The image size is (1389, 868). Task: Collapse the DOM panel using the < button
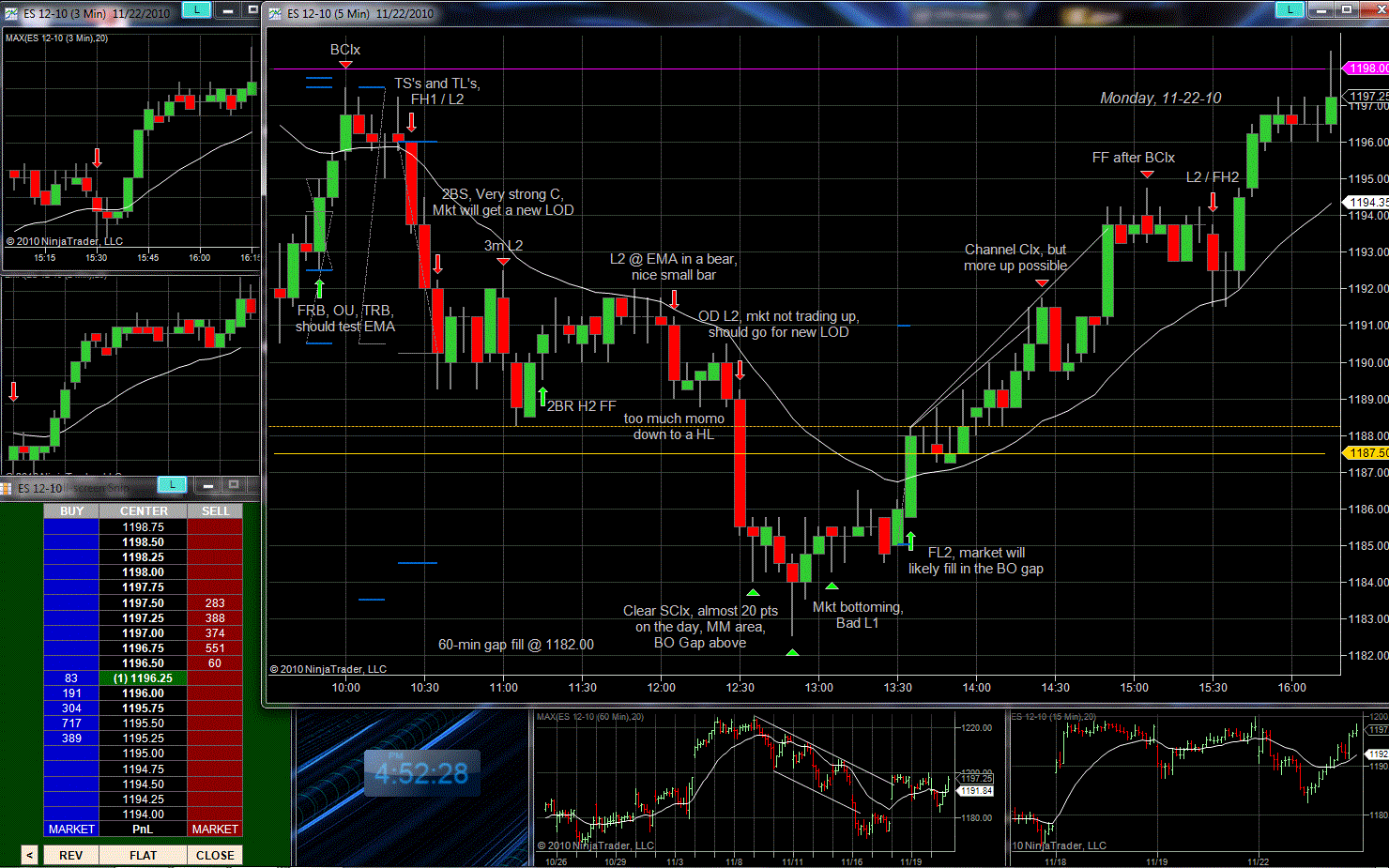click(29, 855)
